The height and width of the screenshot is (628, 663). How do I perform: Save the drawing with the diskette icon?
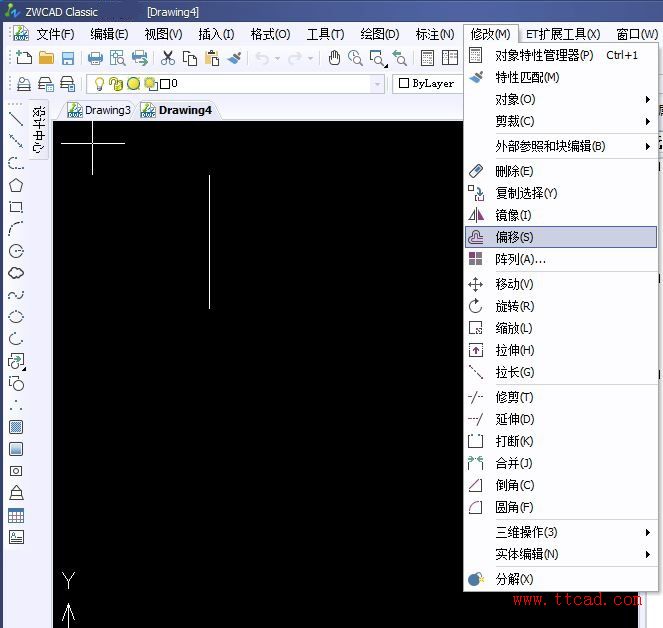coord(68,58)
